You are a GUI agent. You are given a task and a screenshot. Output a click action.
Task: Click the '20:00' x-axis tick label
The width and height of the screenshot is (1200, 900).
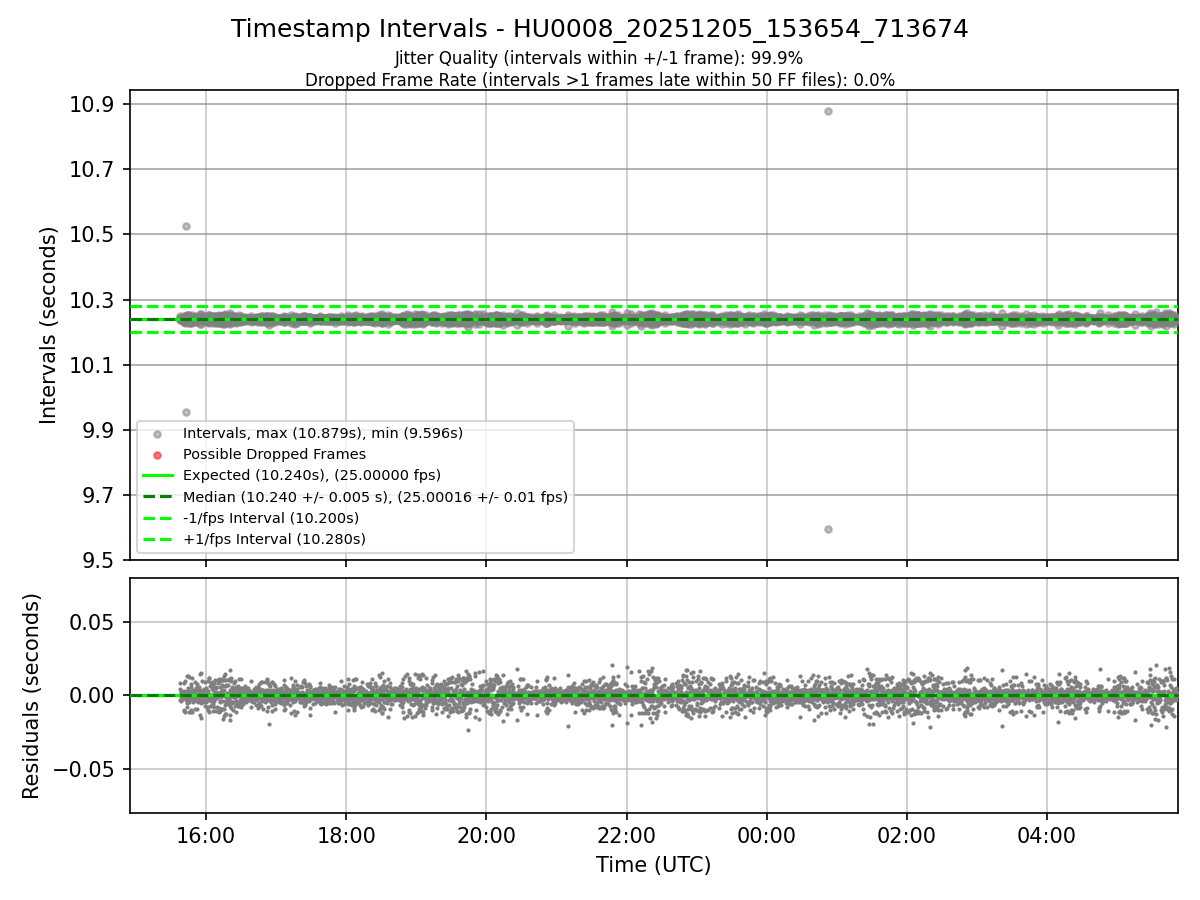click(x=486, y=835)
